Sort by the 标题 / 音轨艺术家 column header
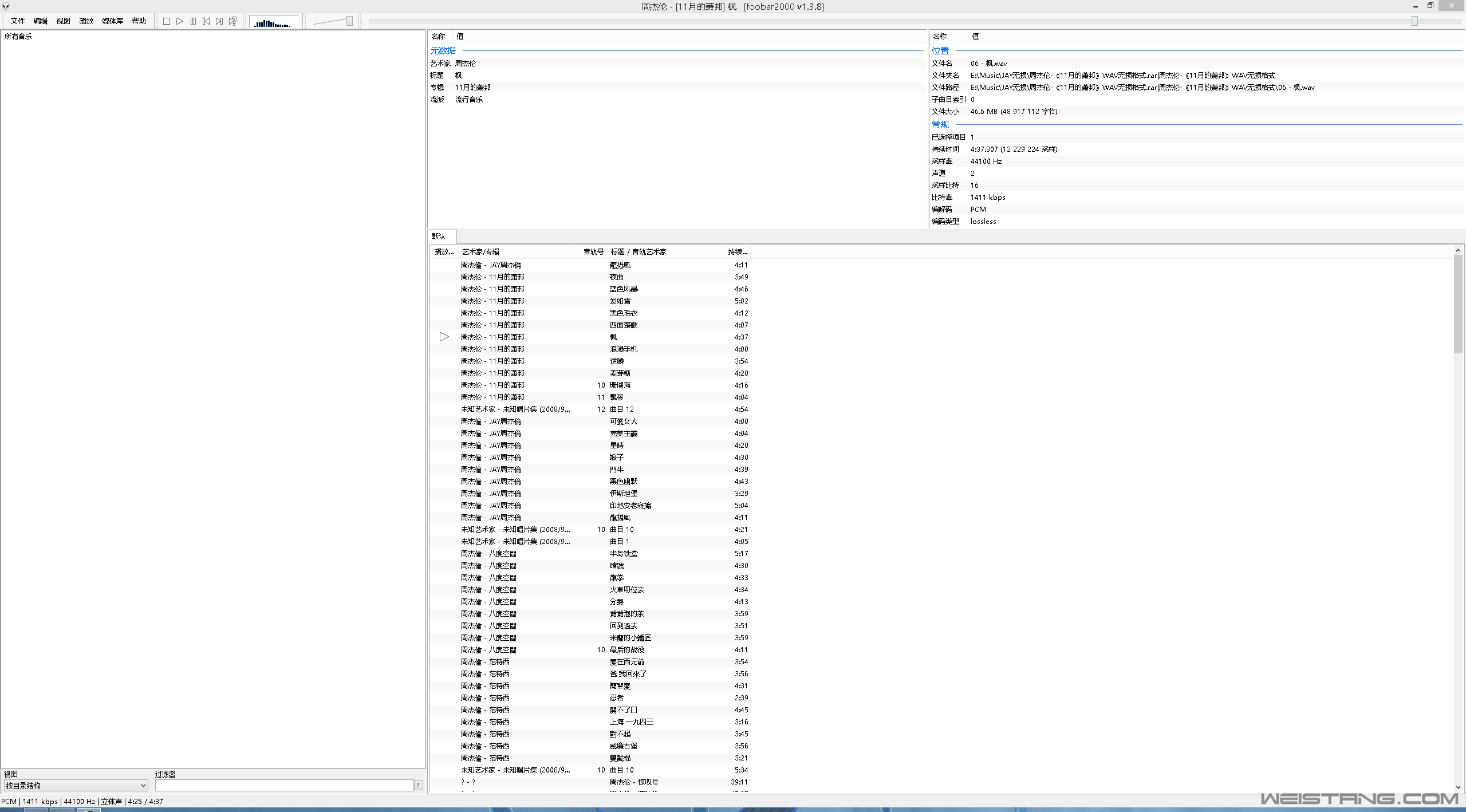Image resolution: width=1466 pixels, height=812 pixels. (x=664, y=252)
